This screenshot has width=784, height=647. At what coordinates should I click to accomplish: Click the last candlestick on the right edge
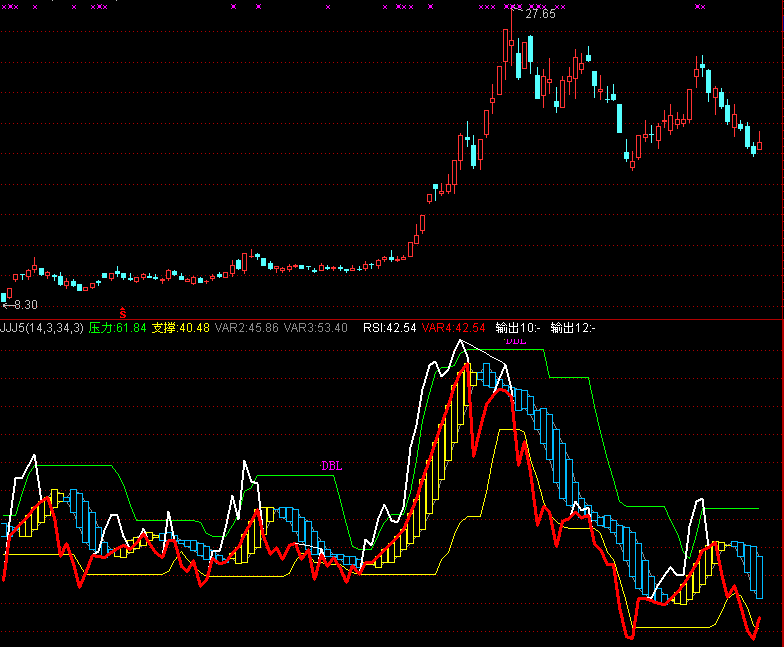click(x=759, y=145)
